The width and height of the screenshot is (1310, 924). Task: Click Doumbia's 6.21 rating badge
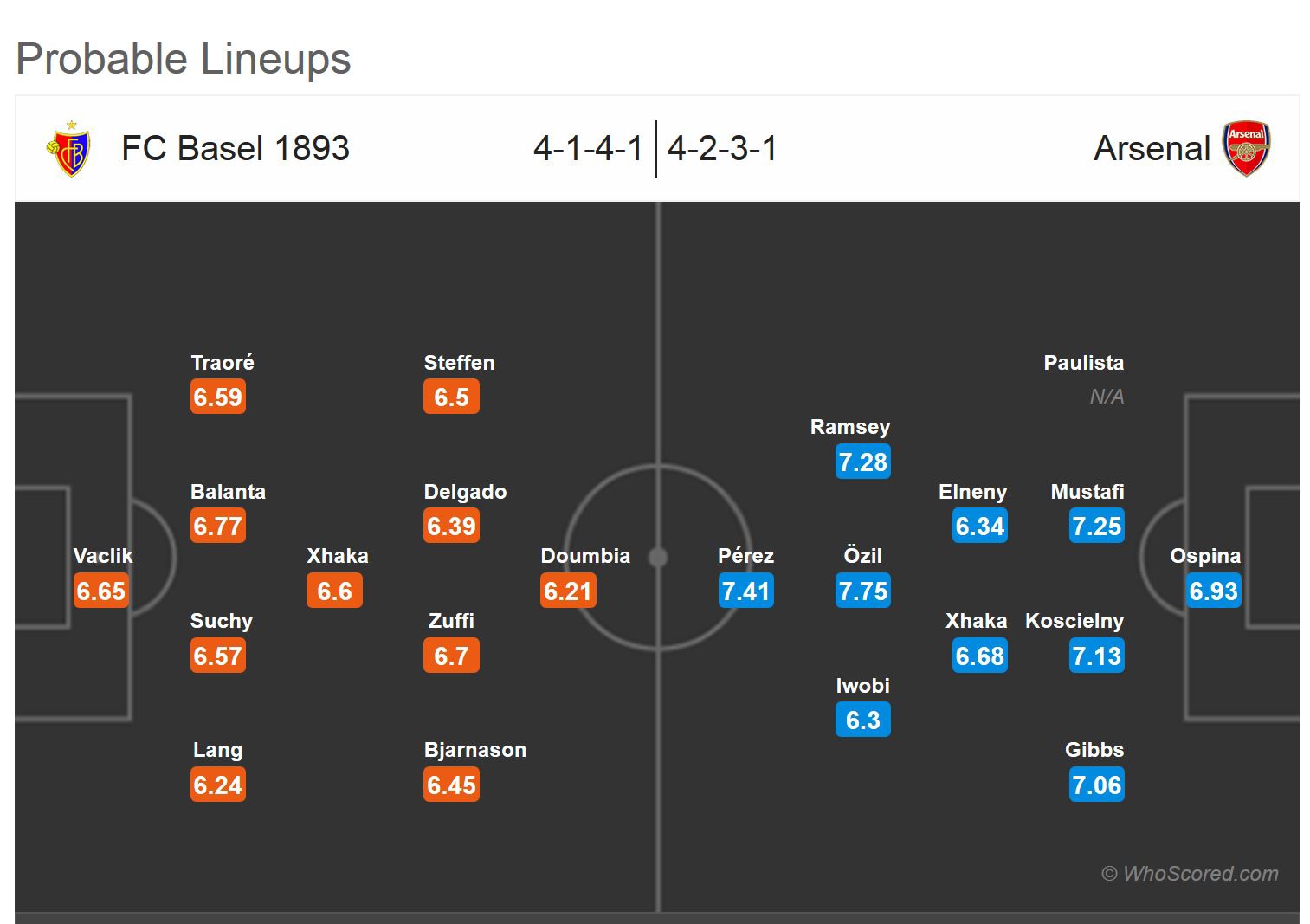pyautogui.click(x=568, y=591)
